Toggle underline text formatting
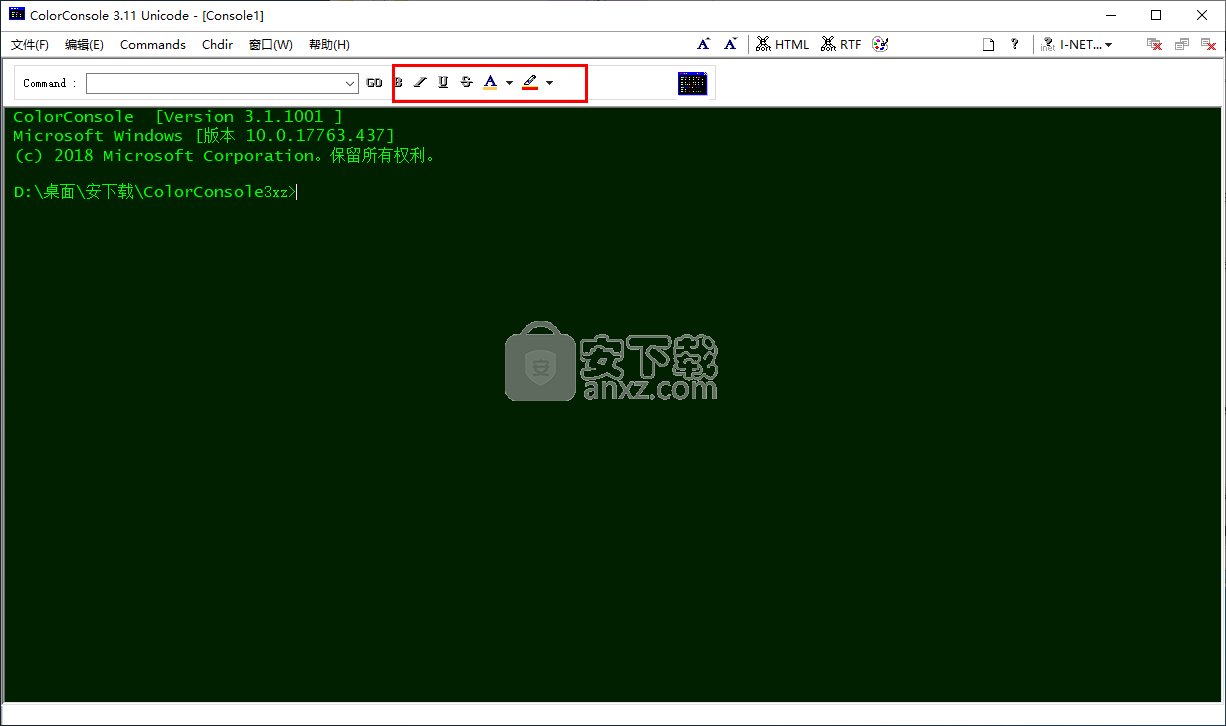This screenshot has height=726, width=1226. 443,82
